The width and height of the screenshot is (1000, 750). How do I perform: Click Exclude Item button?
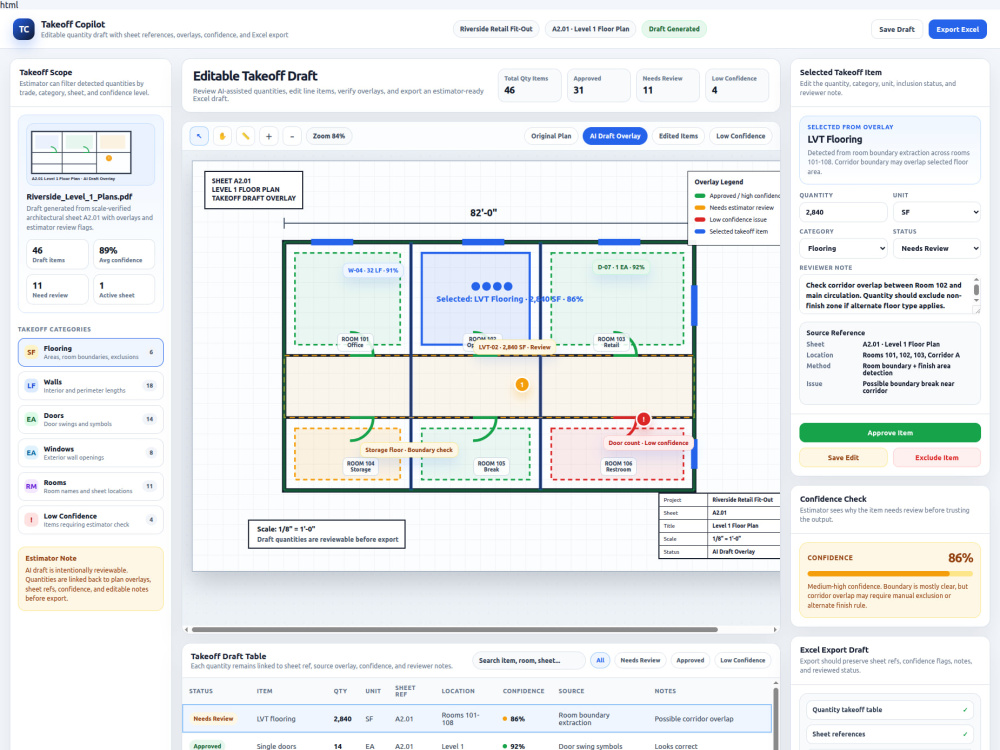pos(937,458)
